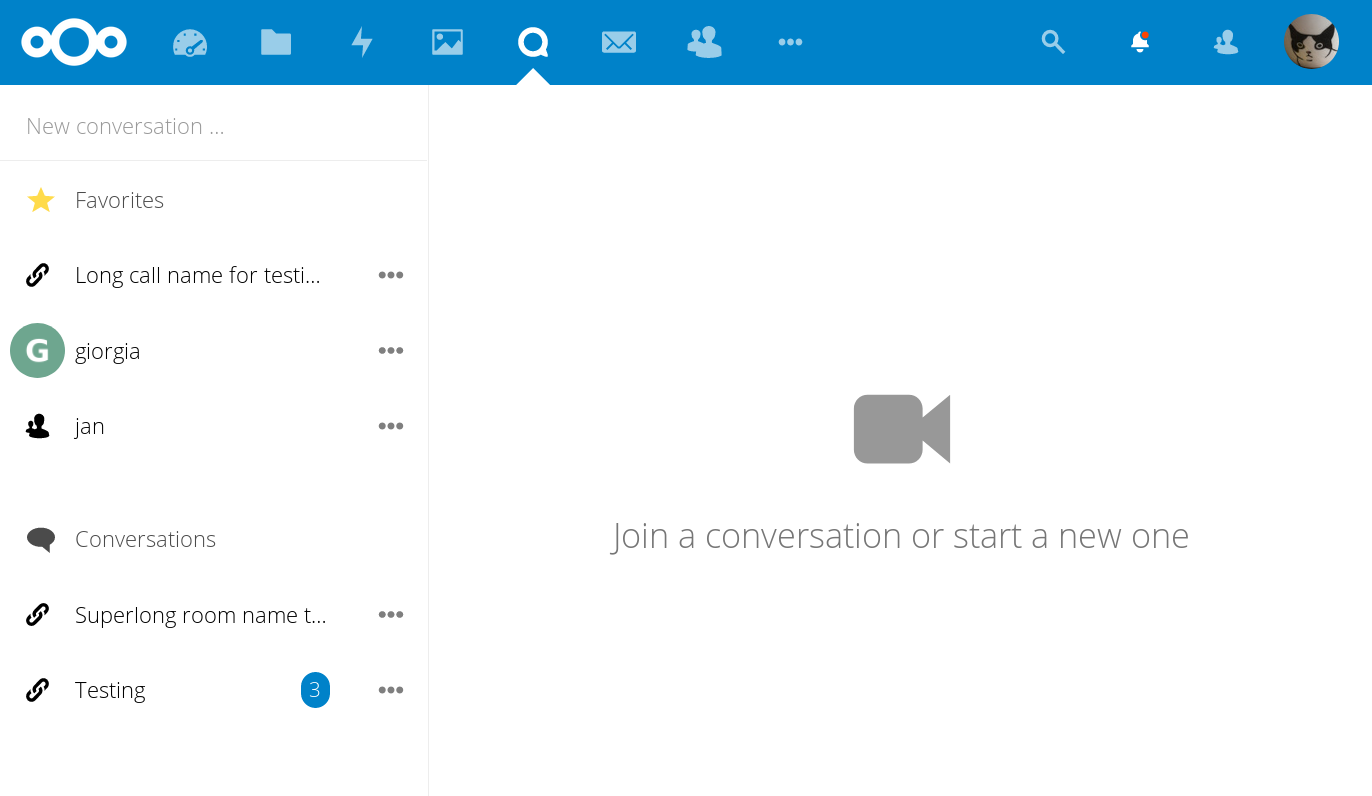Open contacts menu icon next to the bell
This screenshot has width=1372, height=796.
(1226, 42)
